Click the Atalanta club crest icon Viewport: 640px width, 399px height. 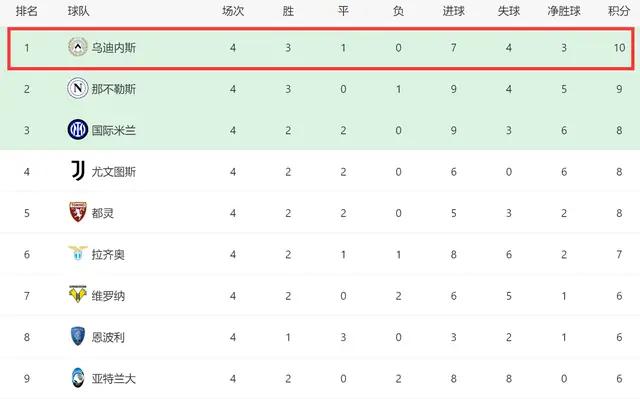tap(78, 378)
